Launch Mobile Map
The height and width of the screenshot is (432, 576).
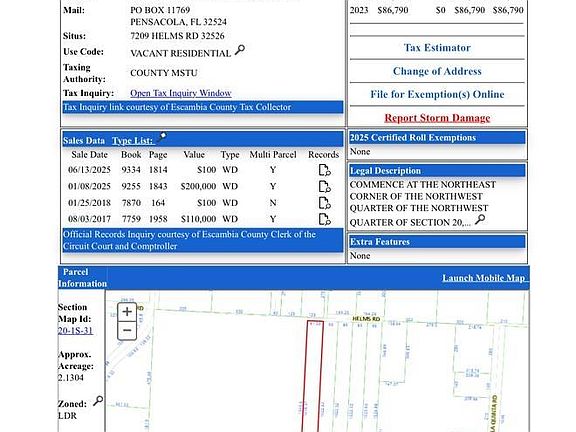(x=485, y=278)
